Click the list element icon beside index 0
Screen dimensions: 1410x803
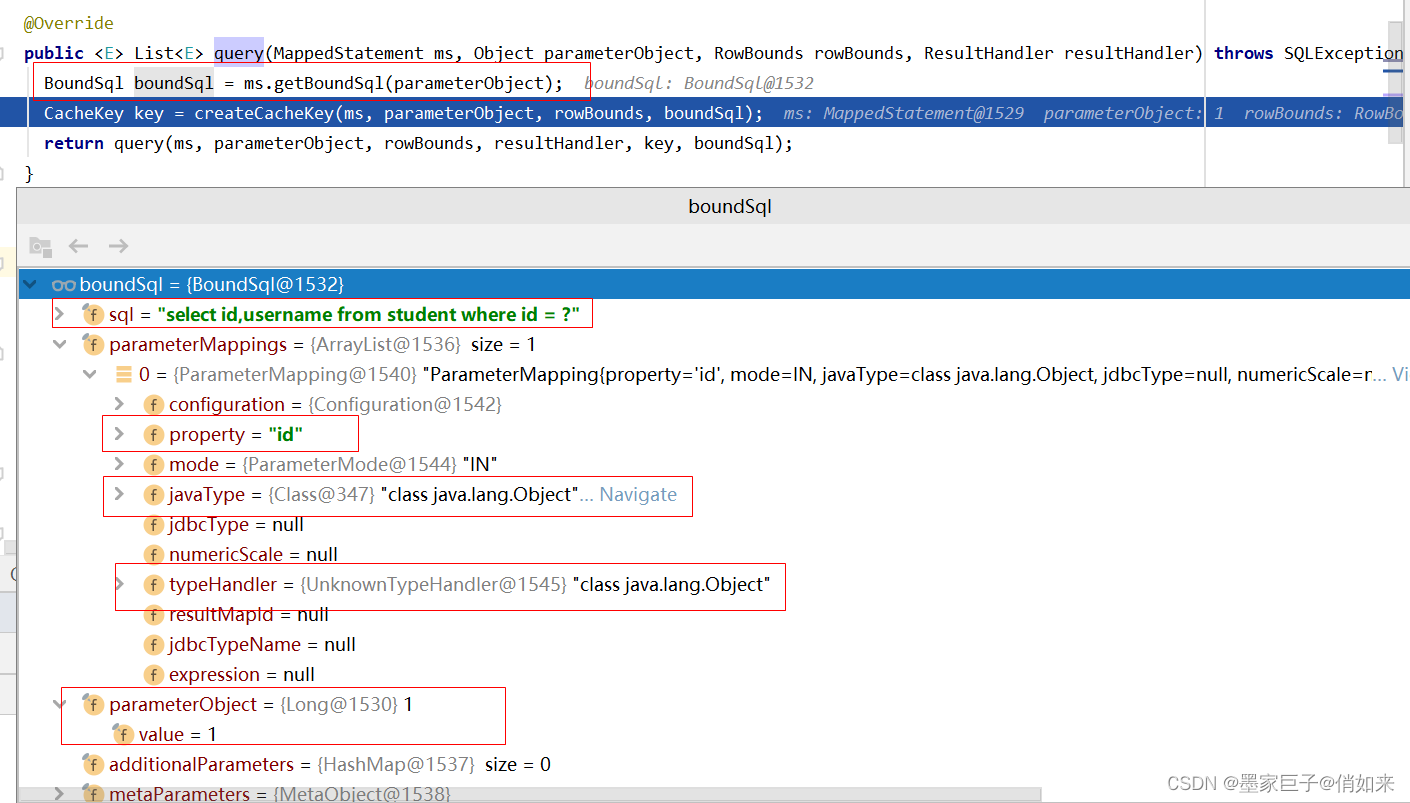124,375
